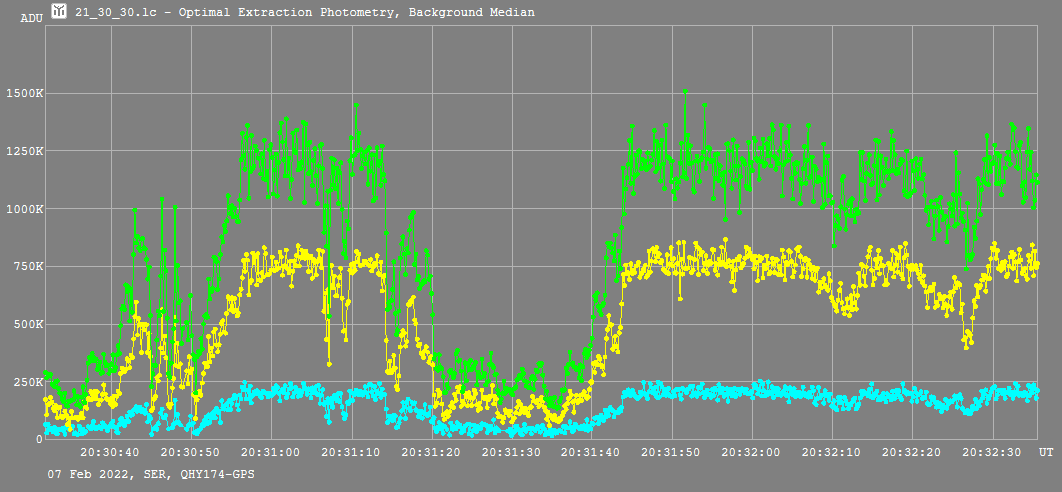Click the 250K vertical axis label
The height and width of the screenshot is (492, 1062).
point(25,382)
